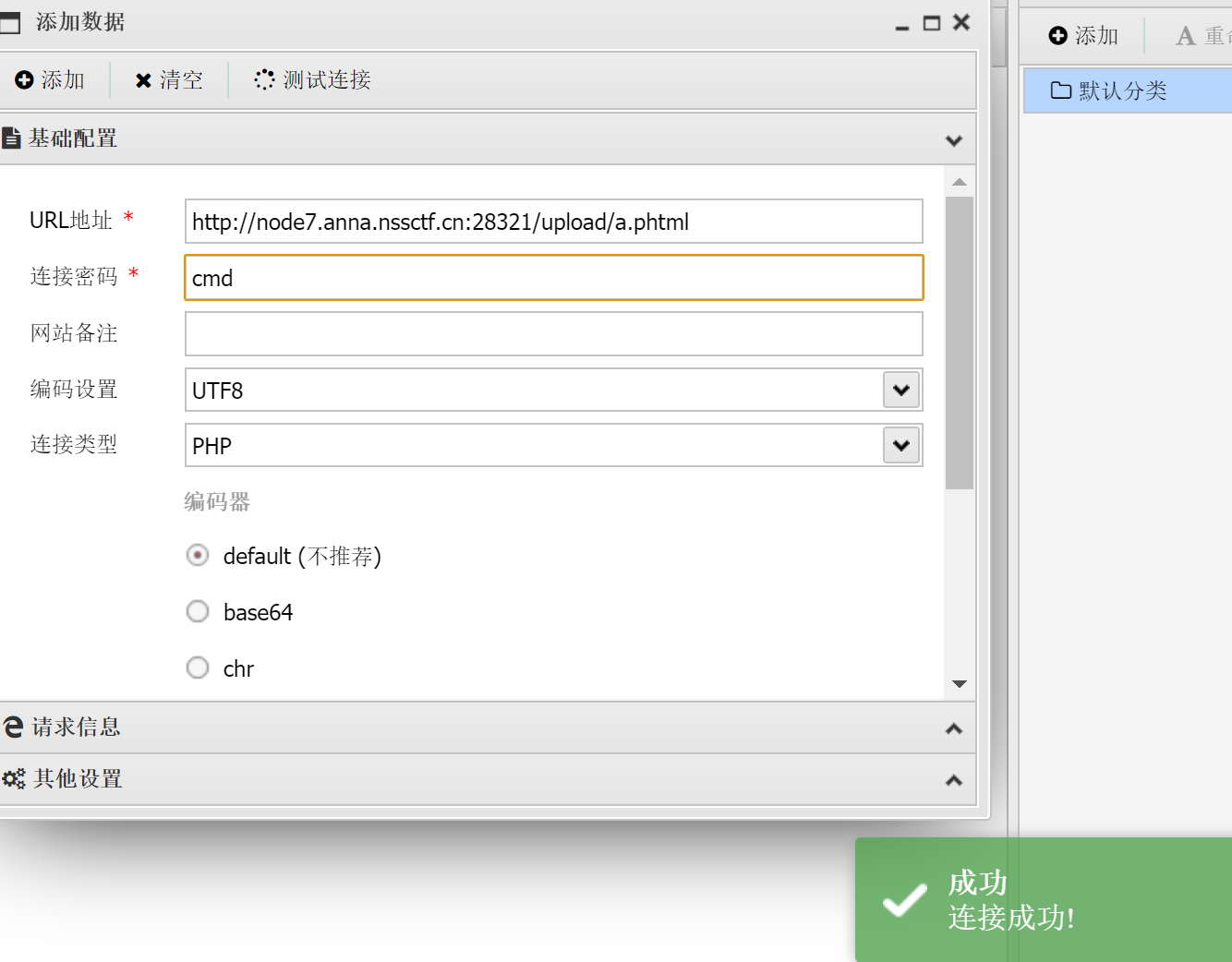
Task: Click the 其他设置 section header label
Action: pos(78,779)
